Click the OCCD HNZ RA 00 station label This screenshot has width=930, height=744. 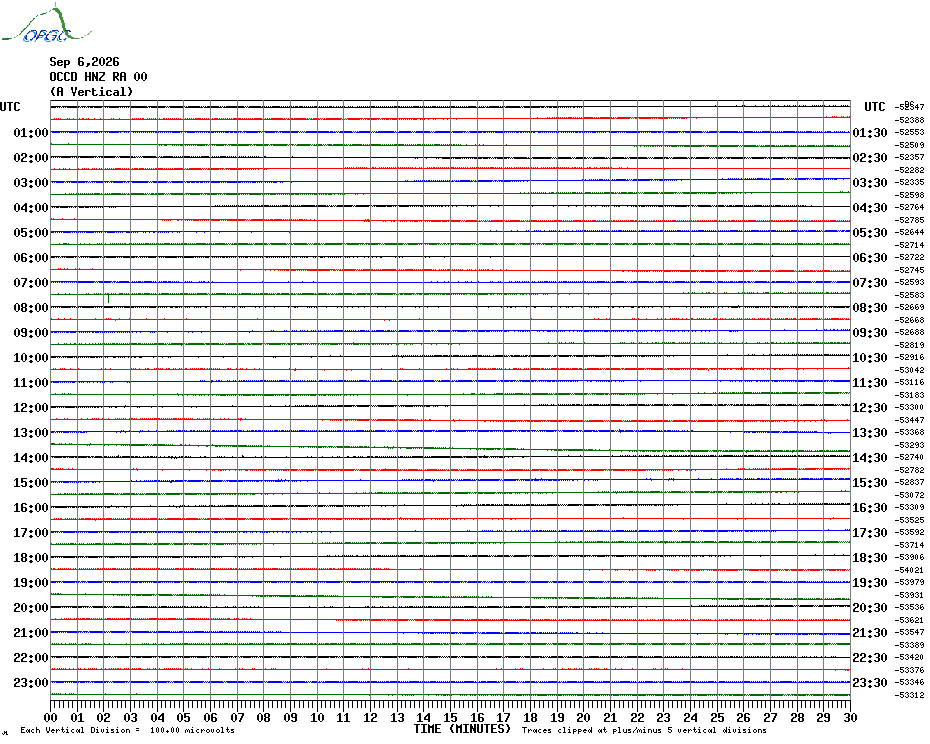(x=98, y=77)
